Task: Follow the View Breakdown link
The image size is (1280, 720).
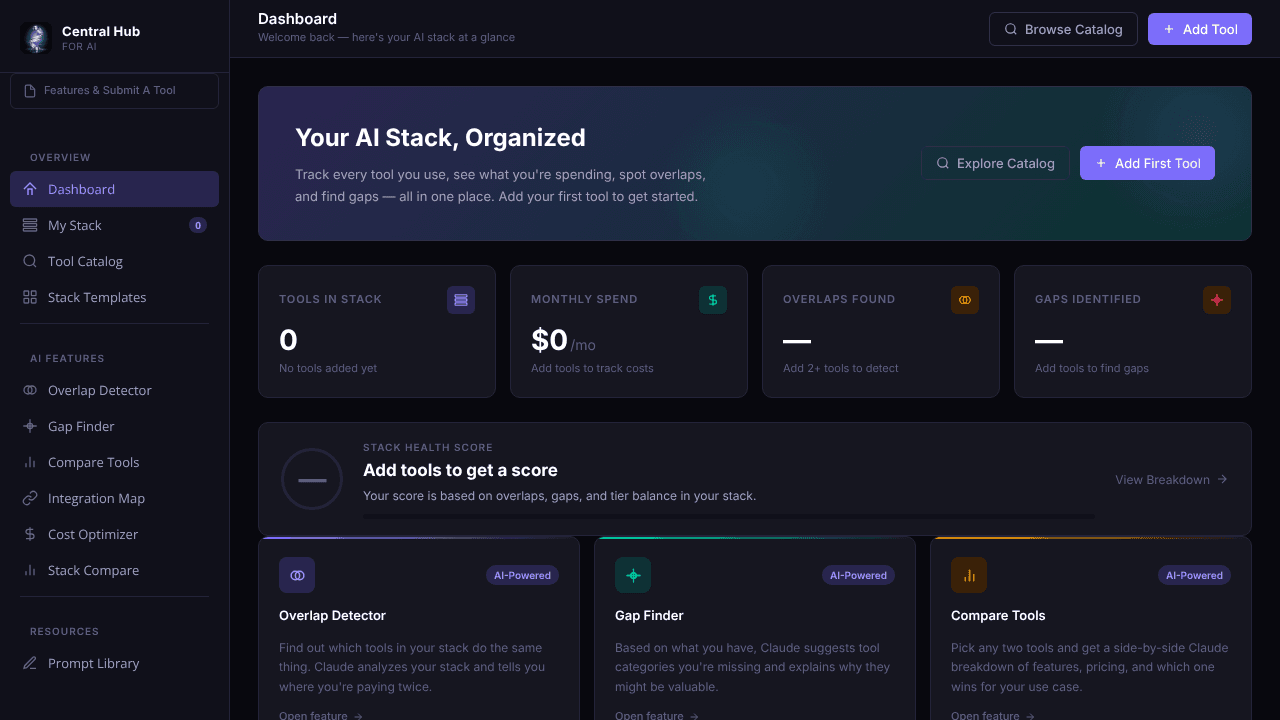Action: 1171,479
